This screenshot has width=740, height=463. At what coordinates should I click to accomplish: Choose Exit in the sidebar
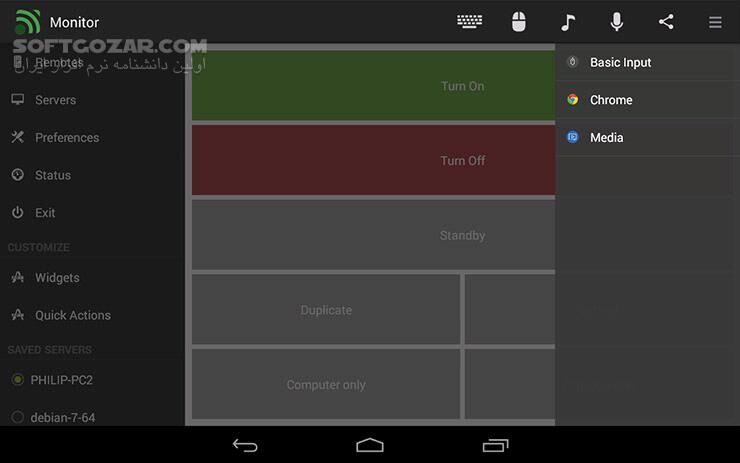click(x=92, y=213)
